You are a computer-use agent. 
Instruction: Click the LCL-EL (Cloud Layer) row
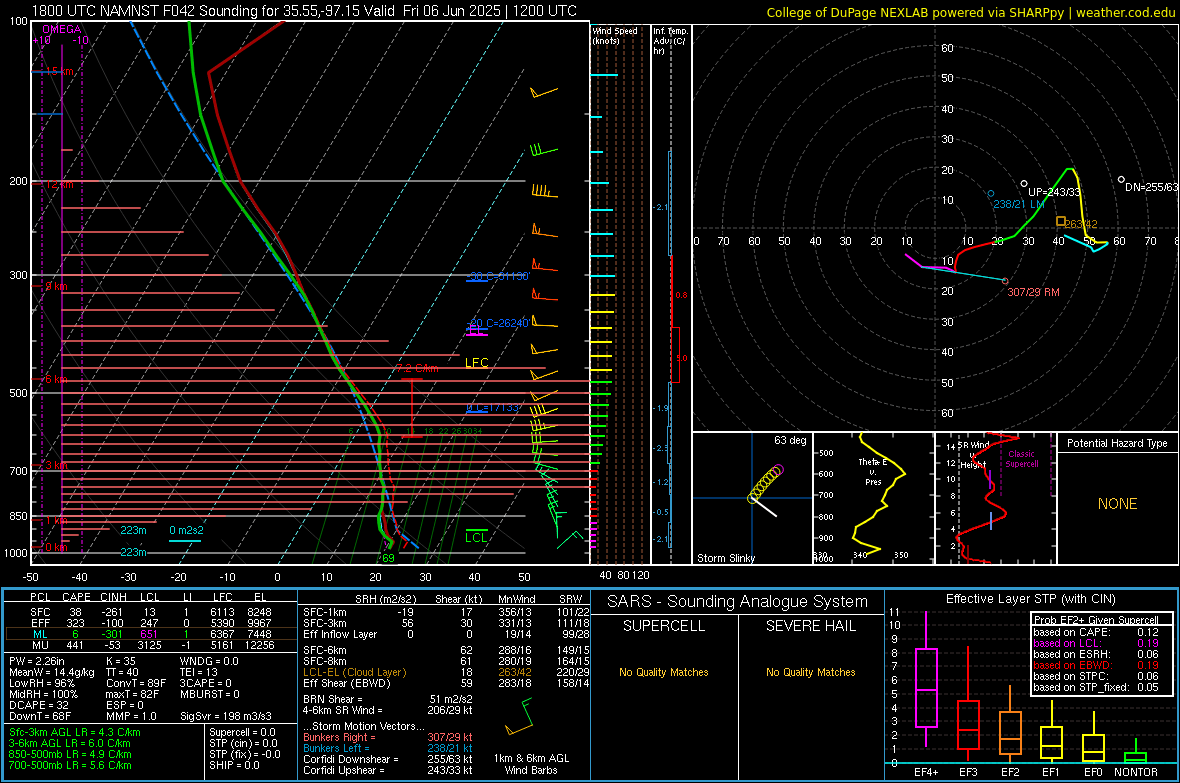click(446, 672)
